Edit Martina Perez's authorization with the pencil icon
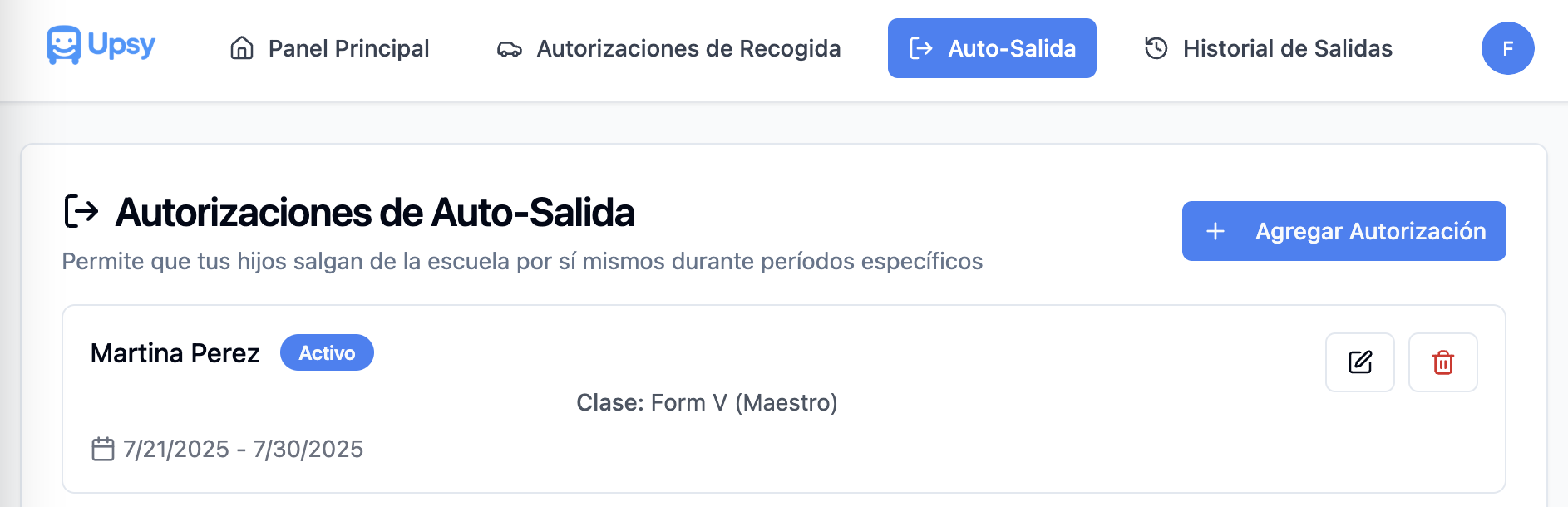The height and width of the screenshot is (507, 1568). (1359, 362)
